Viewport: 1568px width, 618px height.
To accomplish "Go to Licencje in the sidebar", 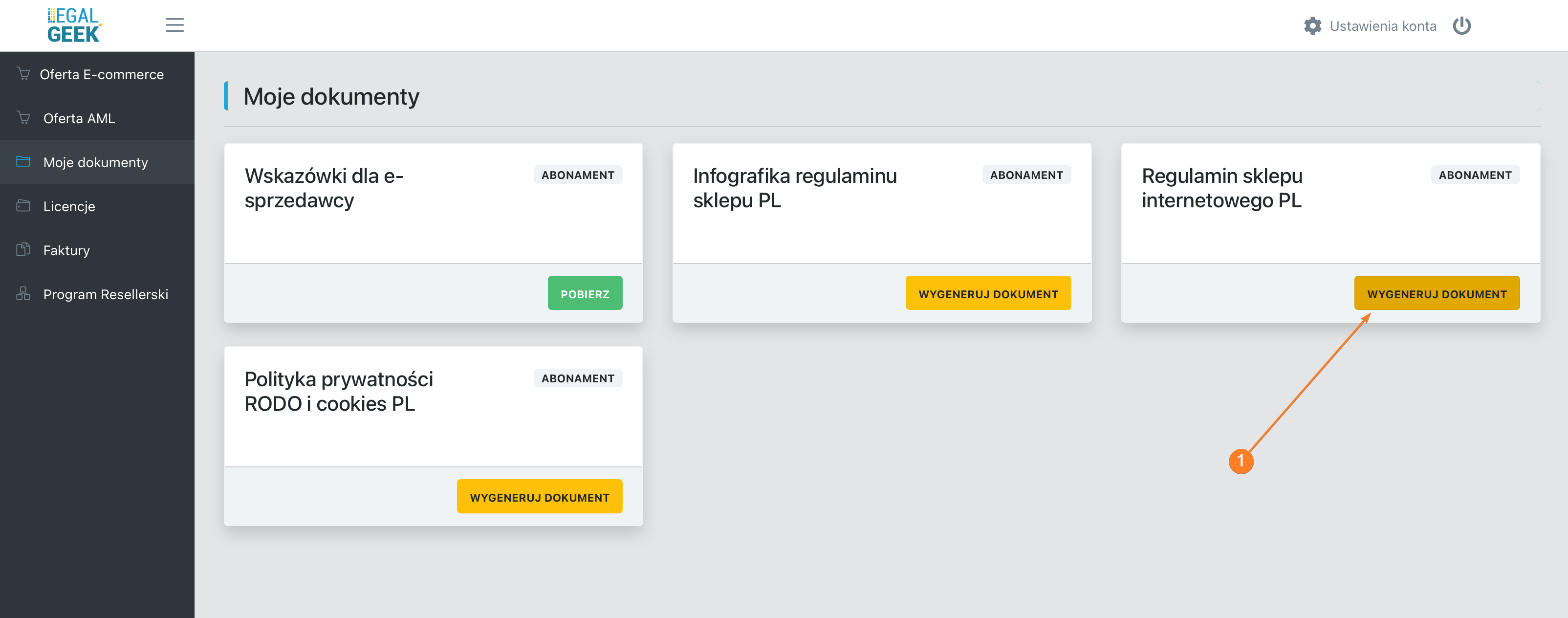I will 69,206.
